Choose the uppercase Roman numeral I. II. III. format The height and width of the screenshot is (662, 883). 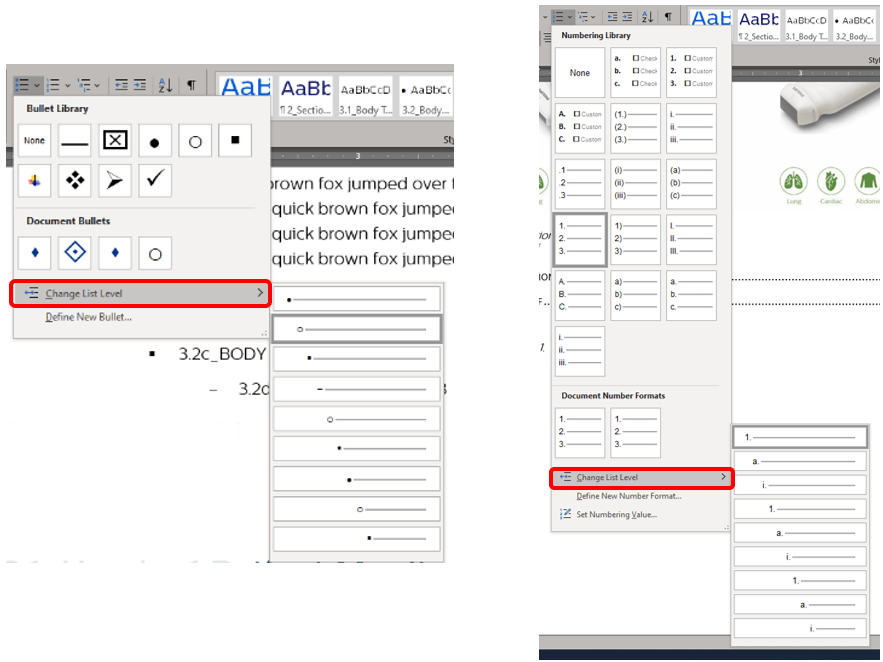tap(691, 240)
